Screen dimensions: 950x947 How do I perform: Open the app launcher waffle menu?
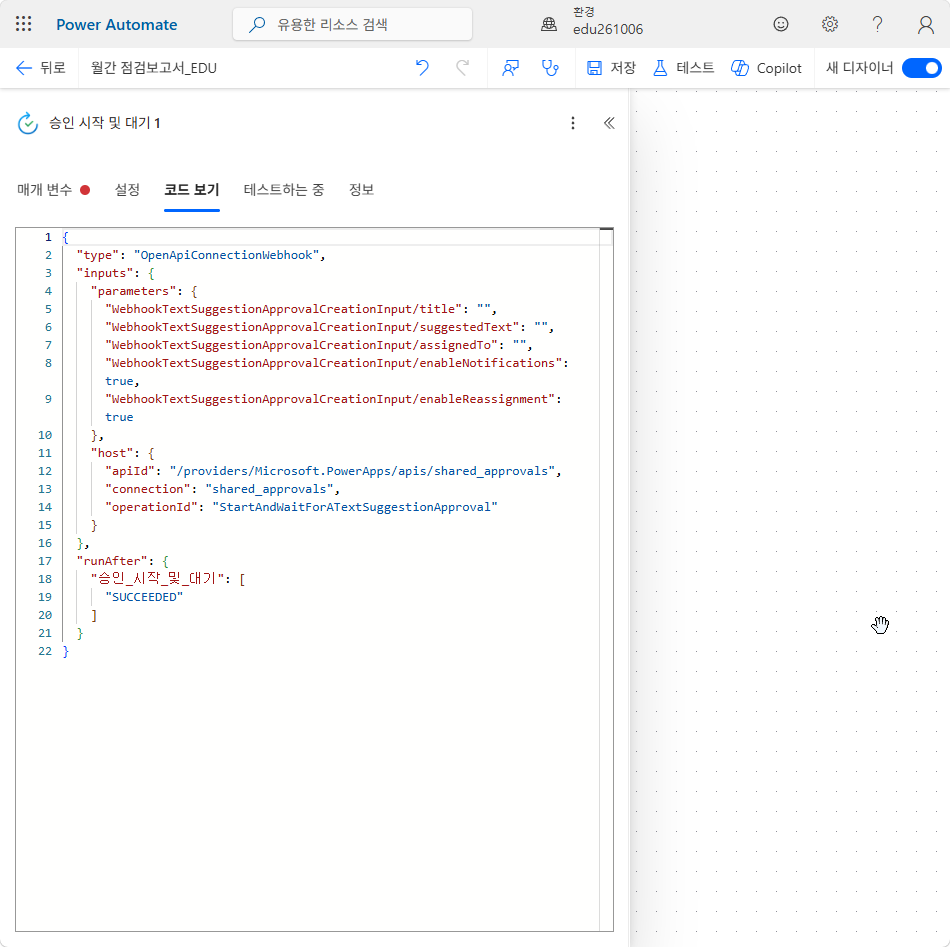coord(24,24)
